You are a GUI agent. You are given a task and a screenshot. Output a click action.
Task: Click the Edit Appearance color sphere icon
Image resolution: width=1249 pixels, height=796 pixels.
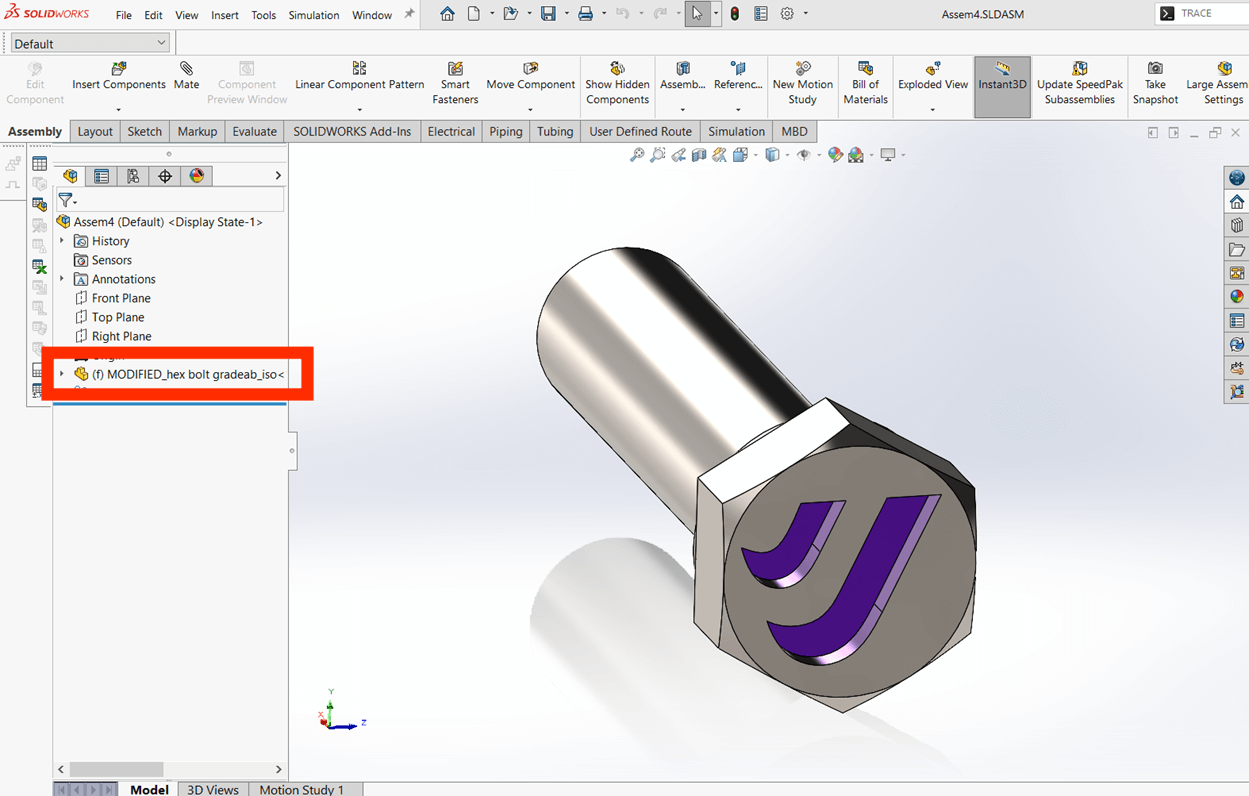tap(835, 155)
